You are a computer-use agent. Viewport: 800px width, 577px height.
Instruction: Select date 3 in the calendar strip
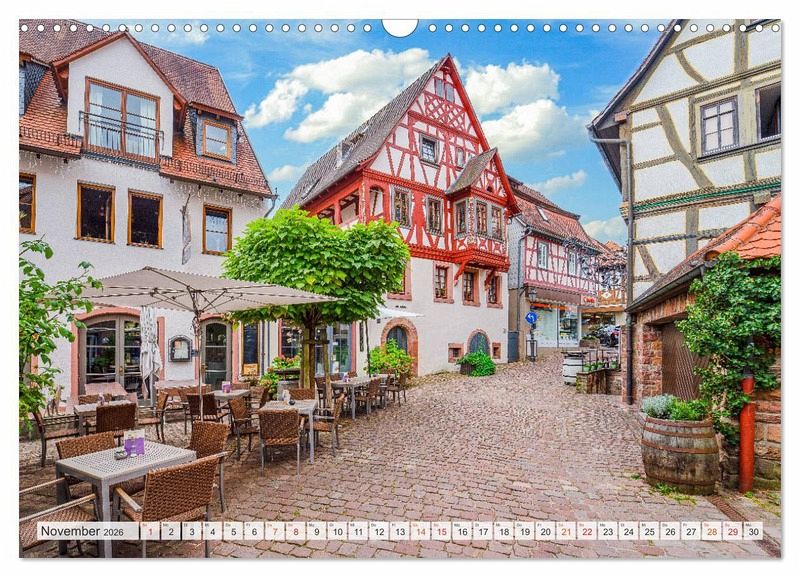point(192,531)
